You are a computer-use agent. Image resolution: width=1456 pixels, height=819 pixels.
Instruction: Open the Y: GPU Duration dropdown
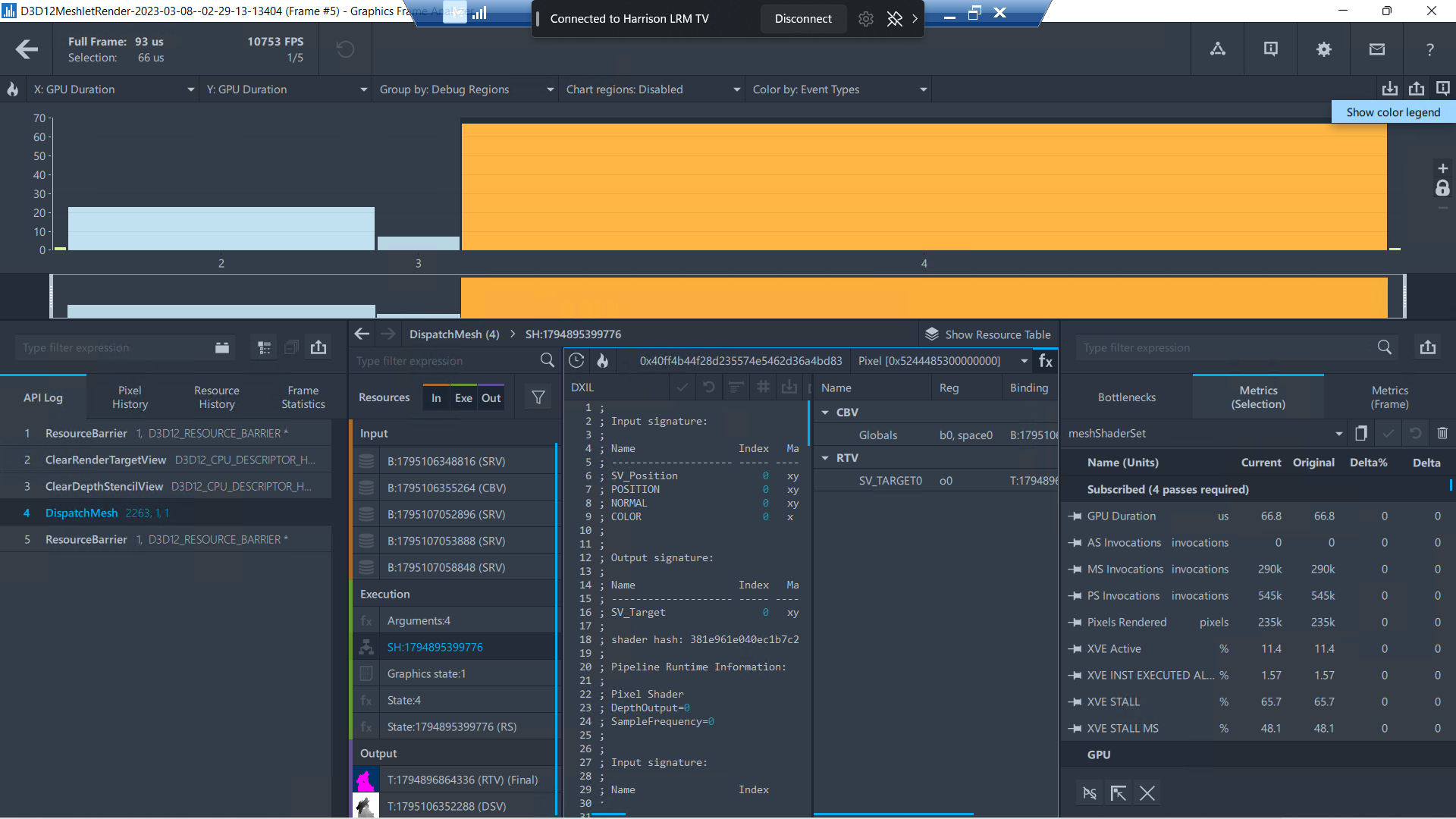(x=286, y=89)
